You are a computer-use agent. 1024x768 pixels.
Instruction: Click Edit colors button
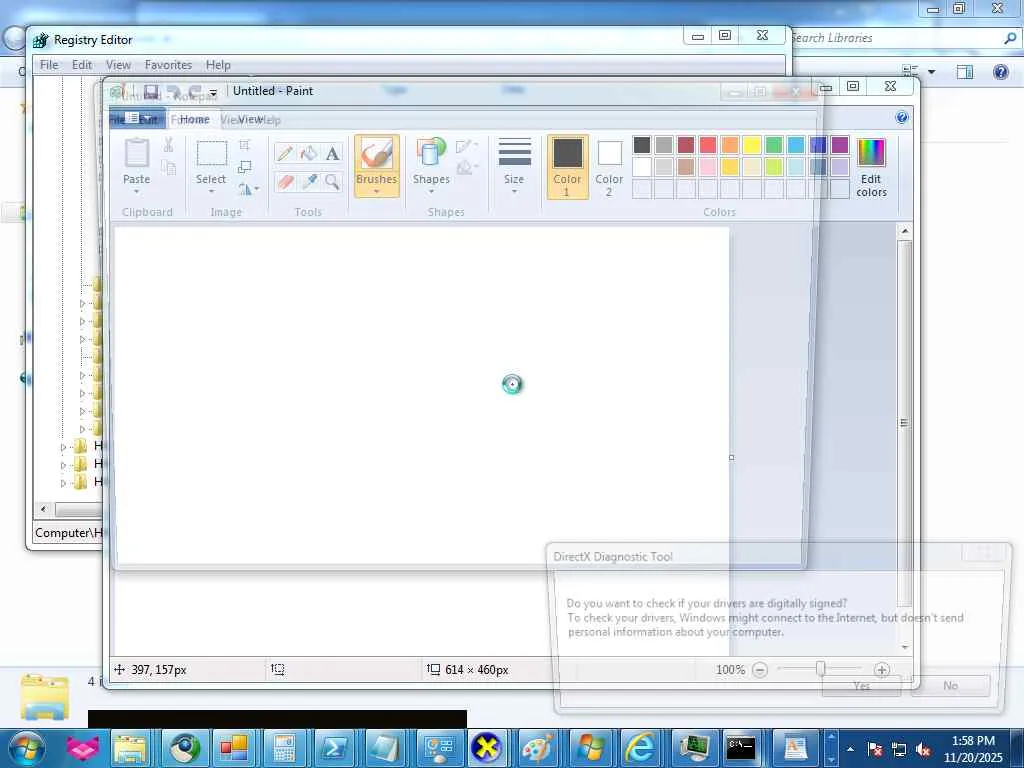pyautogui.click(x=871, y=167)
